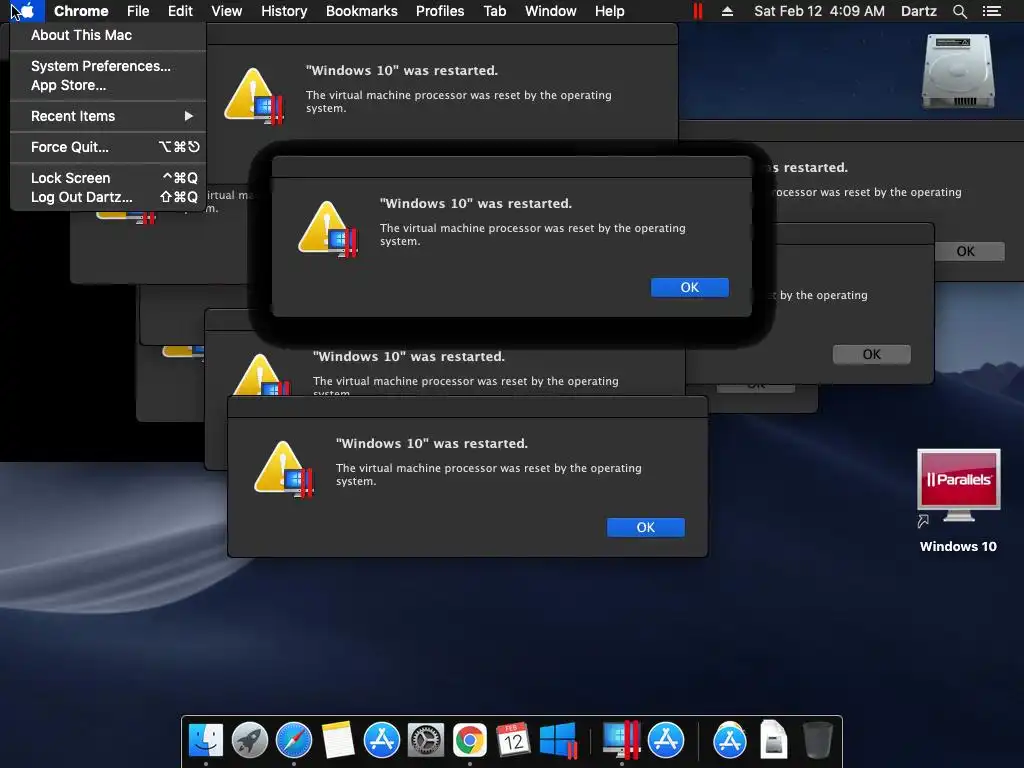Open Google Chrome from the Dock

[470, 741]
